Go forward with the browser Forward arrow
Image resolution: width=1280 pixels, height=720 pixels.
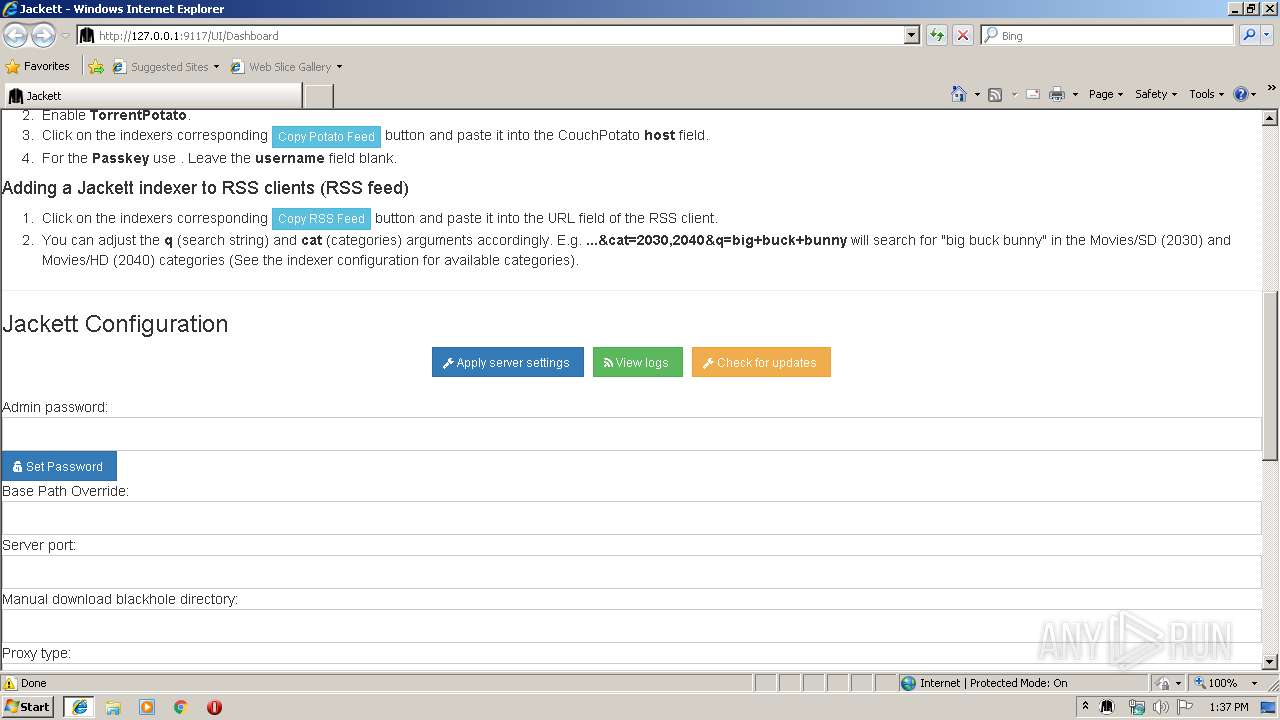[43, 35]
